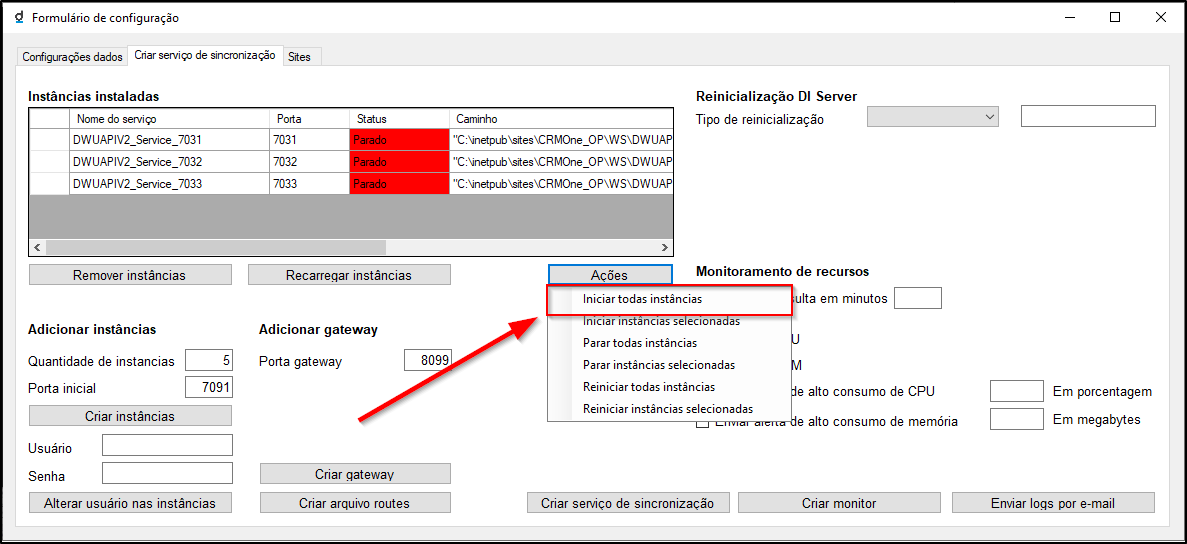
Task: Open the Tipo de reinicialização dropdown
Action: coord(933,117)
